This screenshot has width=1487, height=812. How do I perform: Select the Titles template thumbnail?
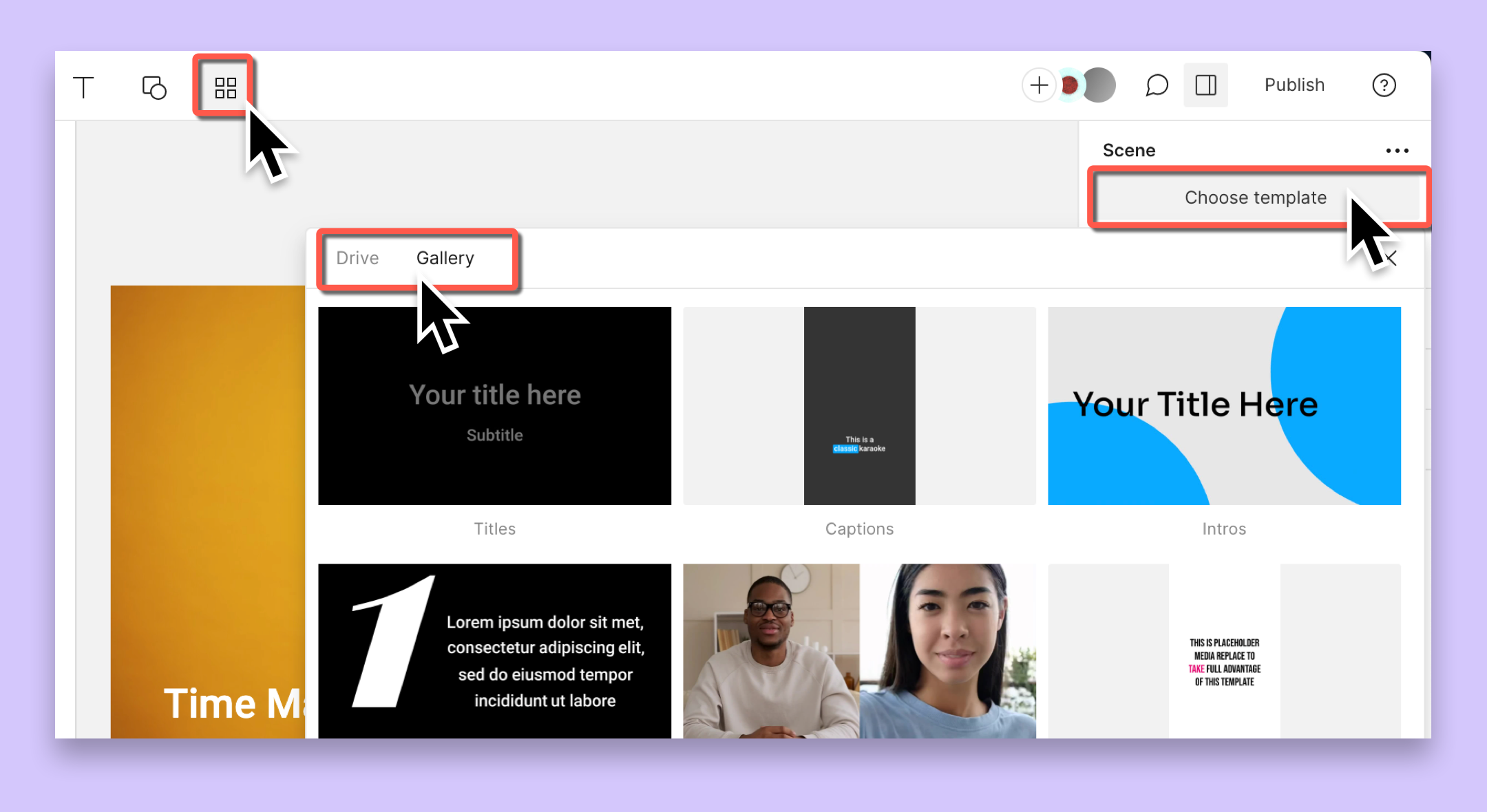(x=494, y=406)
